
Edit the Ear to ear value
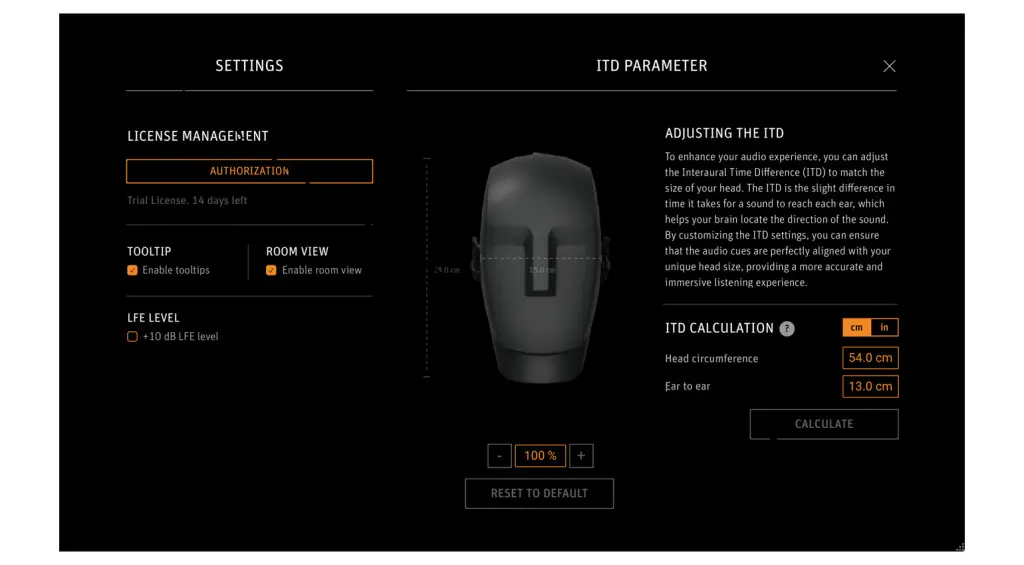871,387
